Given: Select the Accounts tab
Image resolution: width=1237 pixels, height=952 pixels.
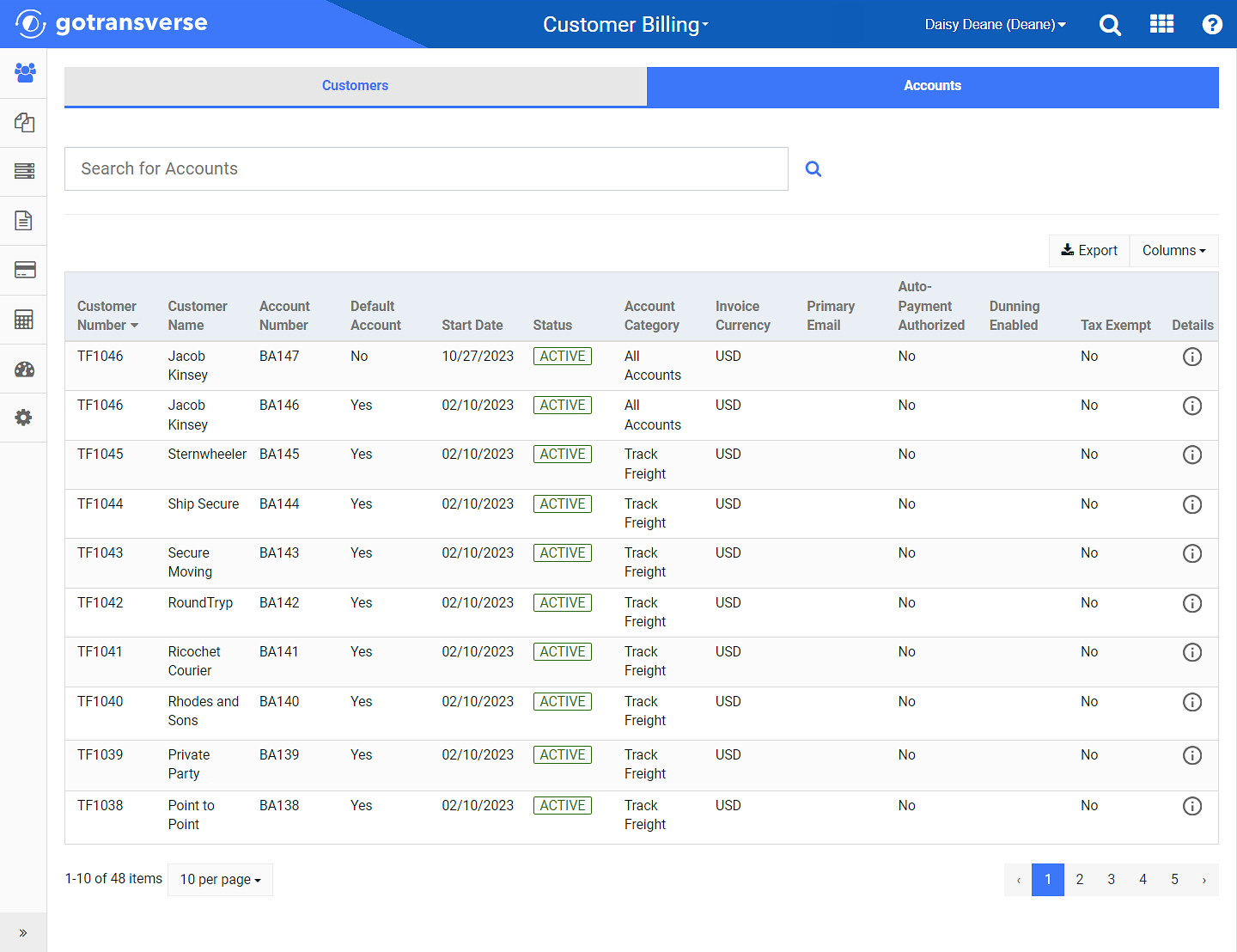Looking at the screenshot, I should pos(932,86).
